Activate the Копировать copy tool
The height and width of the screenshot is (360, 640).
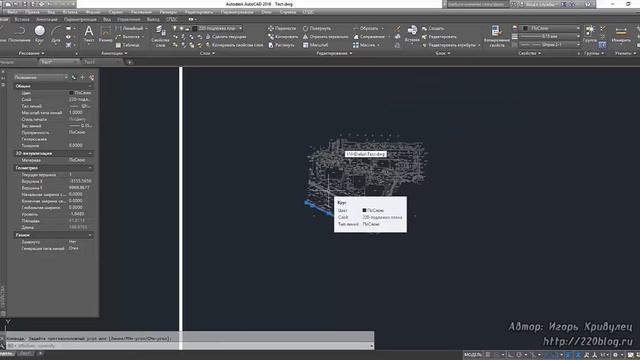pyautogui.click(x=283, y=37)
